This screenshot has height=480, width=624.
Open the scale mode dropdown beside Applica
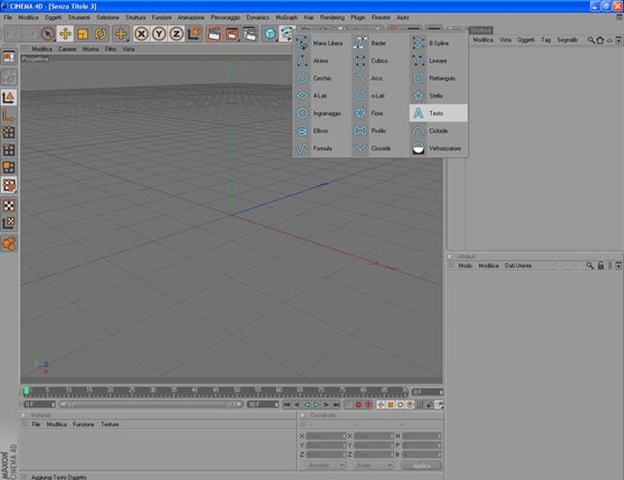coord(373,465)
